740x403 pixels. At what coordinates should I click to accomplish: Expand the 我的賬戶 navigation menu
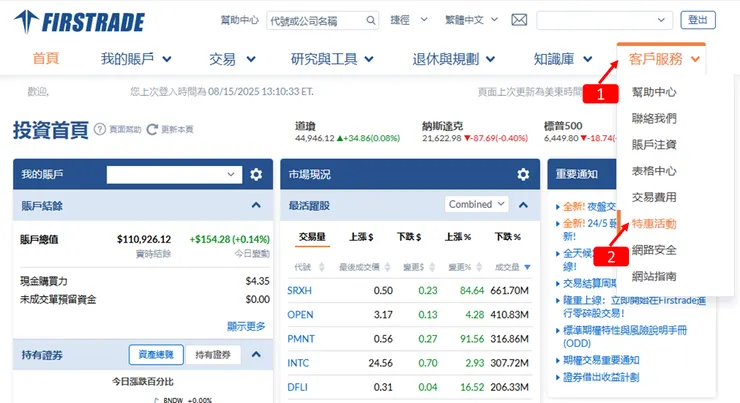tap(136, 59)
